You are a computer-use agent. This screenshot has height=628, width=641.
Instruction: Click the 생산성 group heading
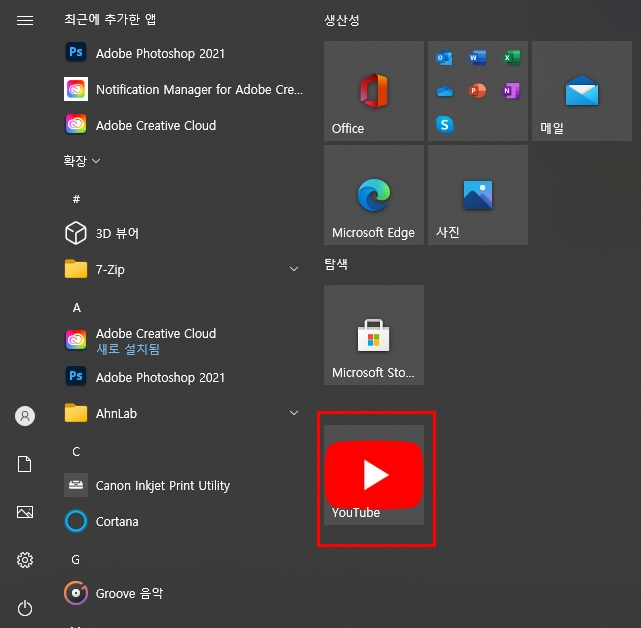point(342,20)
